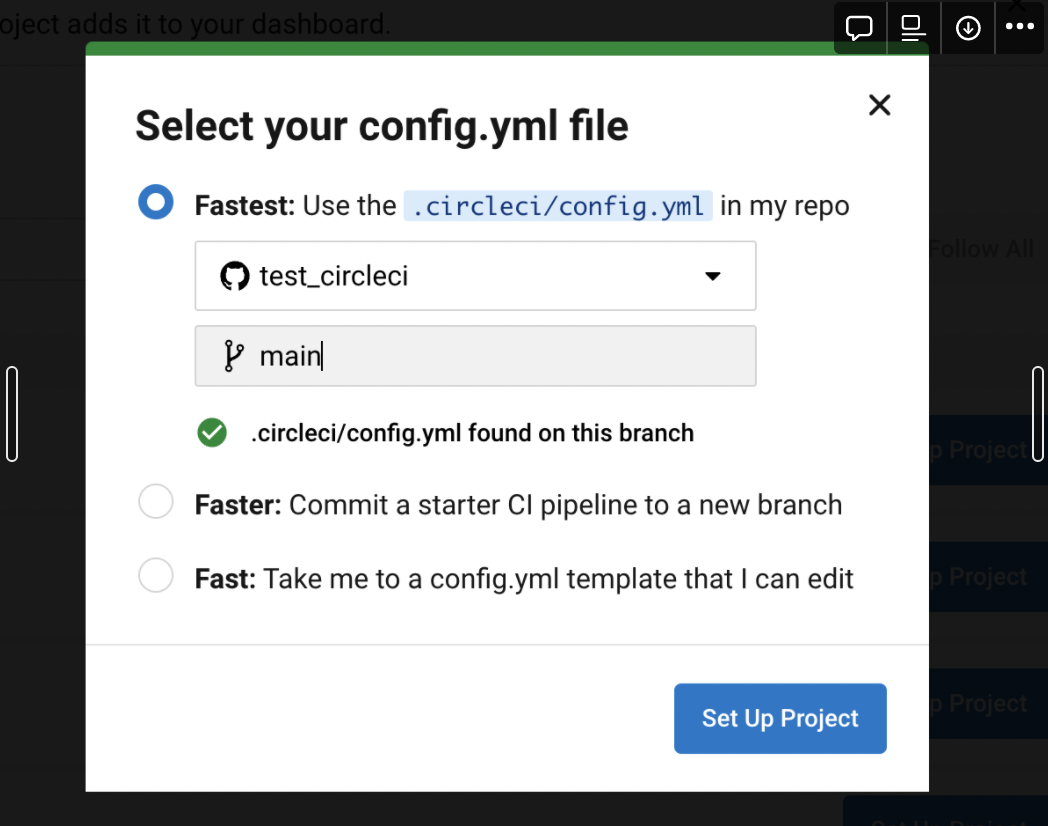The height and width of the screenshot is (826, 1048).
Task: Click the image caption layout icon
Action: pos(913,28)
